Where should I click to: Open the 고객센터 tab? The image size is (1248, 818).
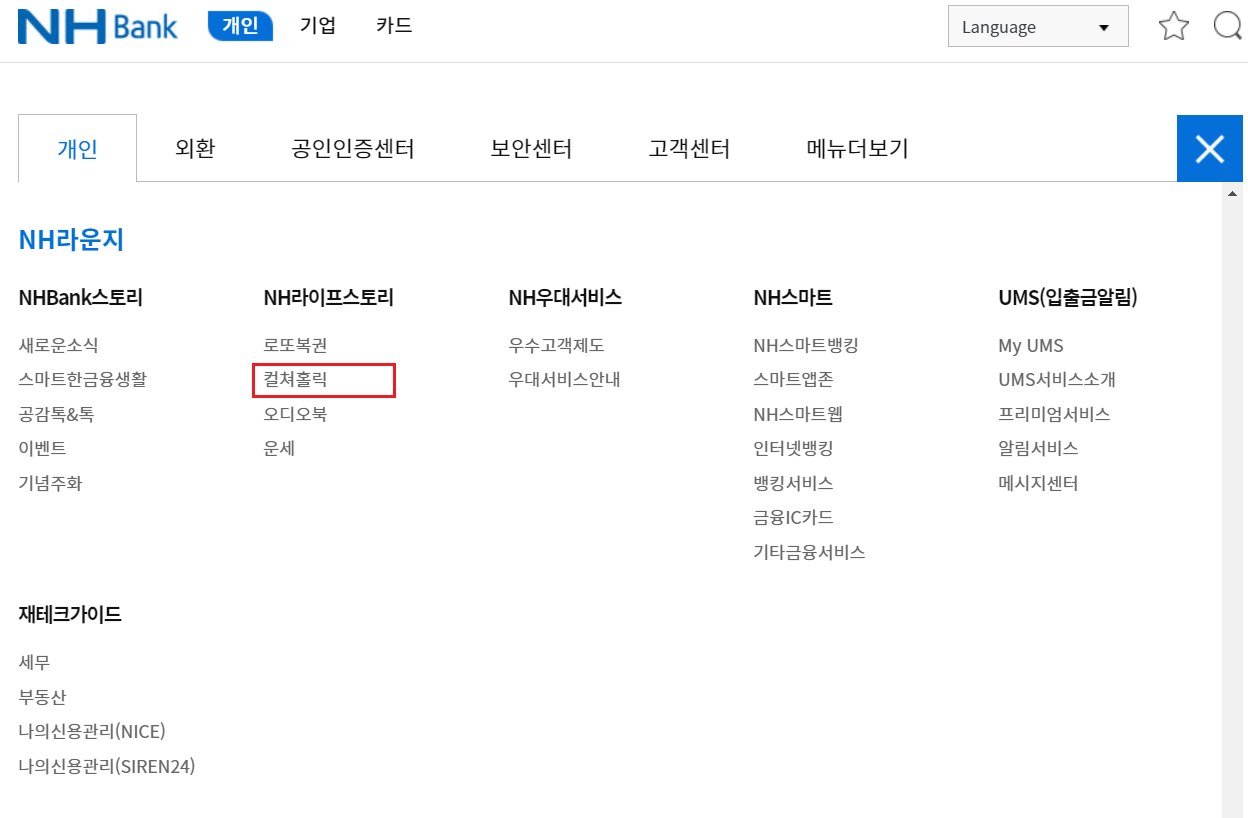click(689, 149)
